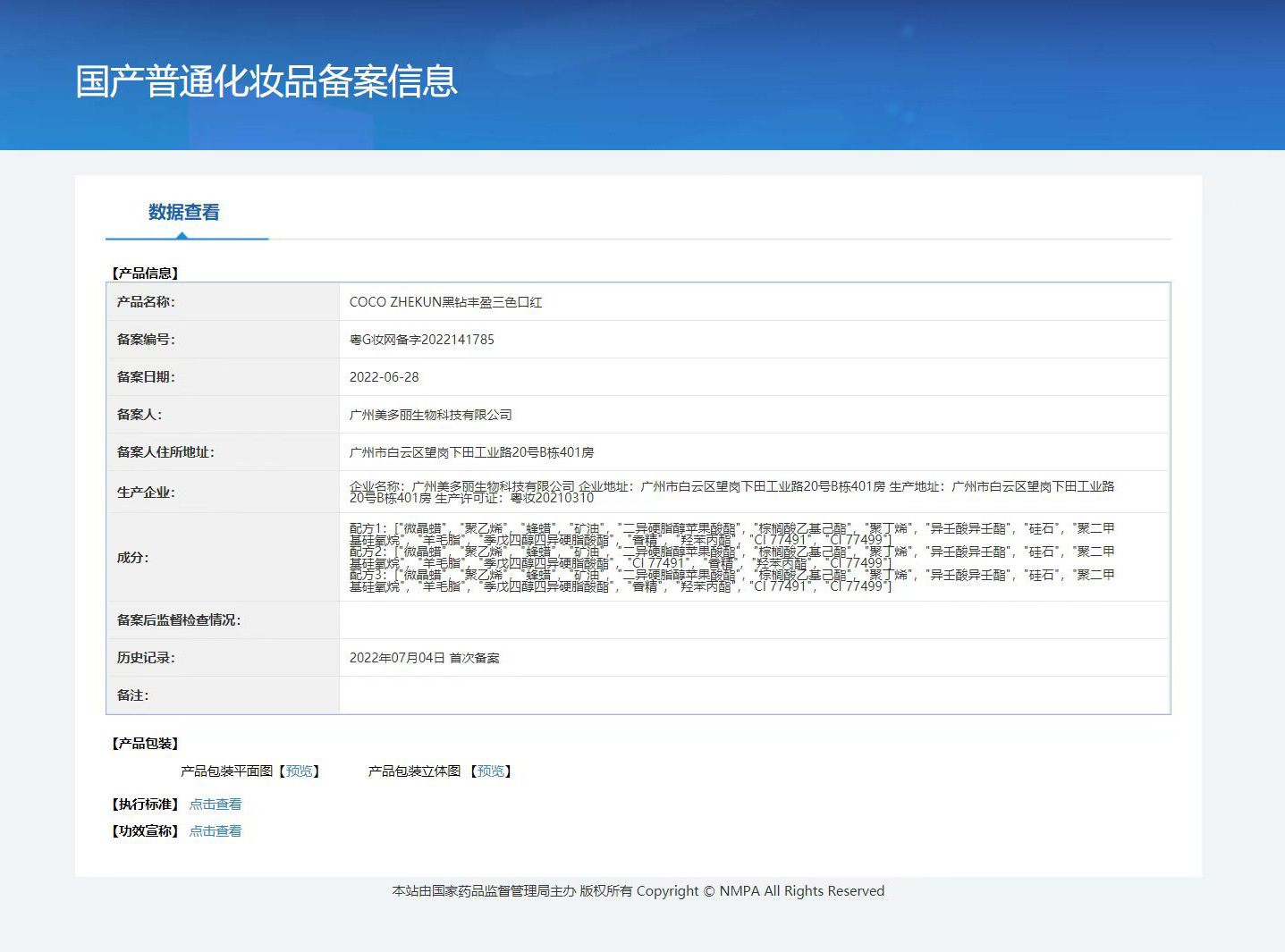Click the 备案人住所地址 row label
1285x952 pixels.
click(165, 452)
